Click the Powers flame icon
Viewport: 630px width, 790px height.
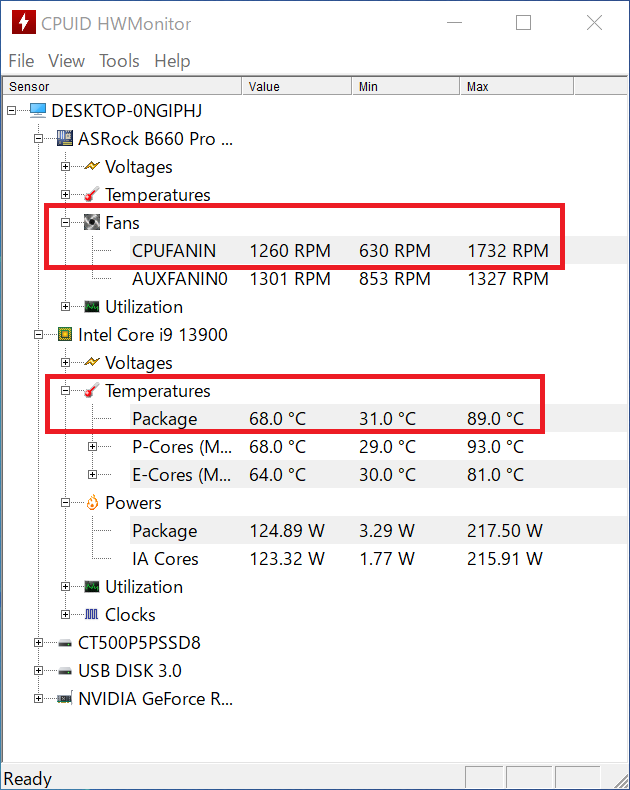[92, 502]
